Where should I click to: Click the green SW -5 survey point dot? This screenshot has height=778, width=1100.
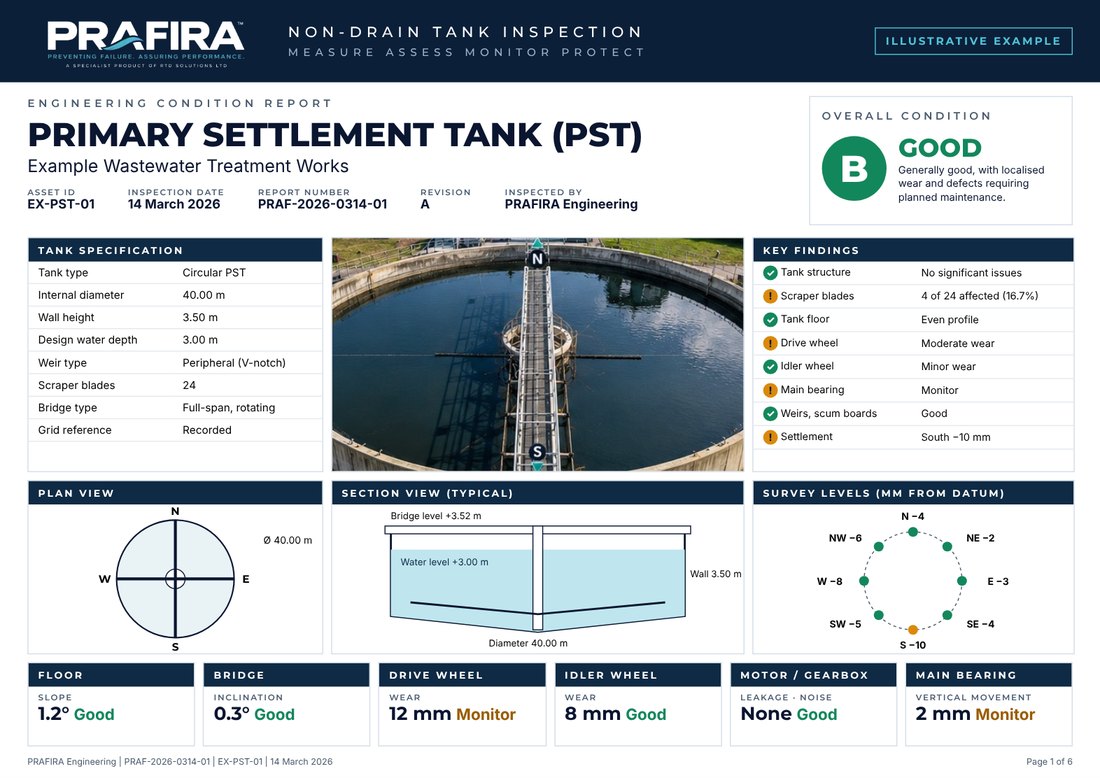(x=878, y=615)
